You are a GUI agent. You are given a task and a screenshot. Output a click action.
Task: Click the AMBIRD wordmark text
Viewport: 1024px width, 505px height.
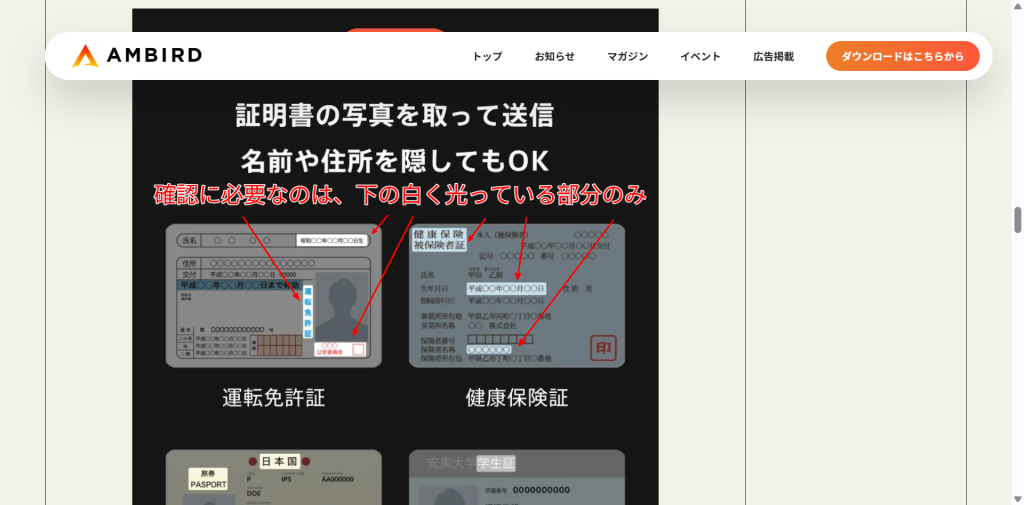pyautogui.click(x=154, y=56)
